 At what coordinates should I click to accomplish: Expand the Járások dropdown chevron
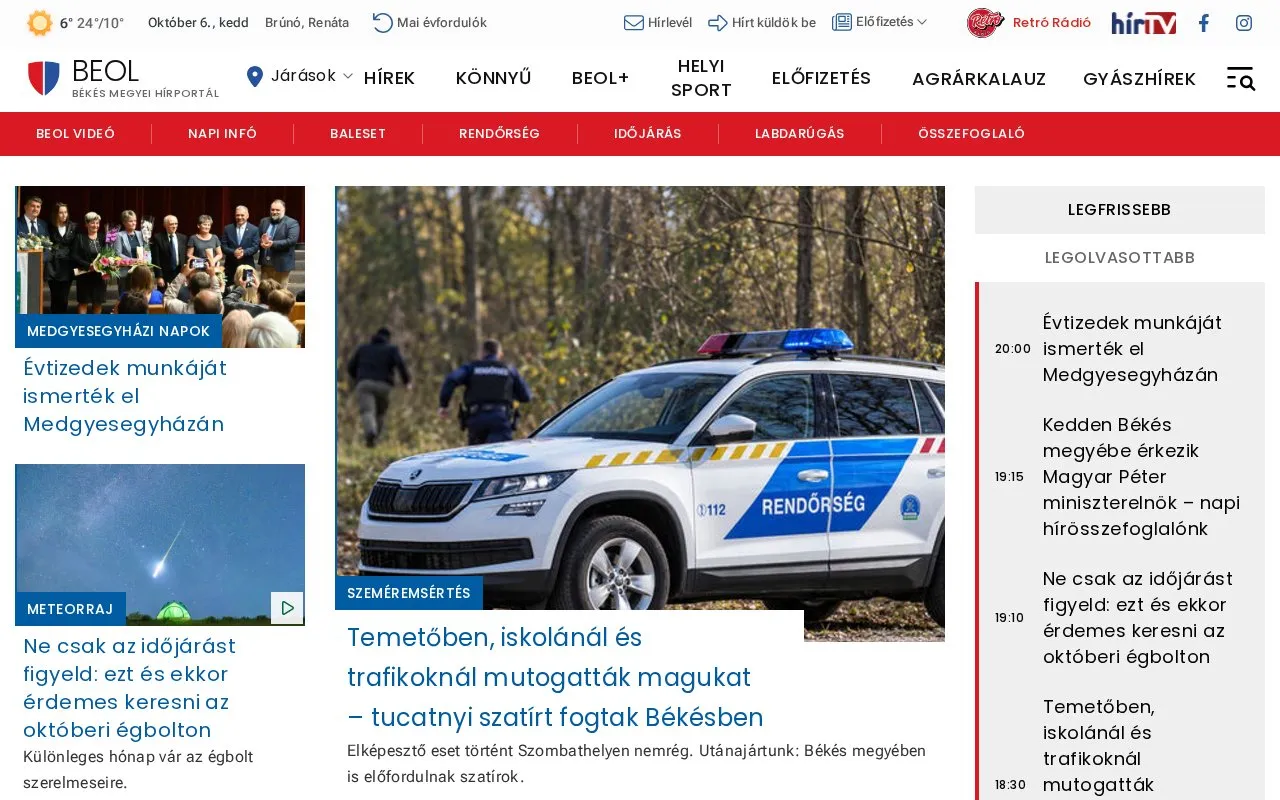[x=348, y=76]
